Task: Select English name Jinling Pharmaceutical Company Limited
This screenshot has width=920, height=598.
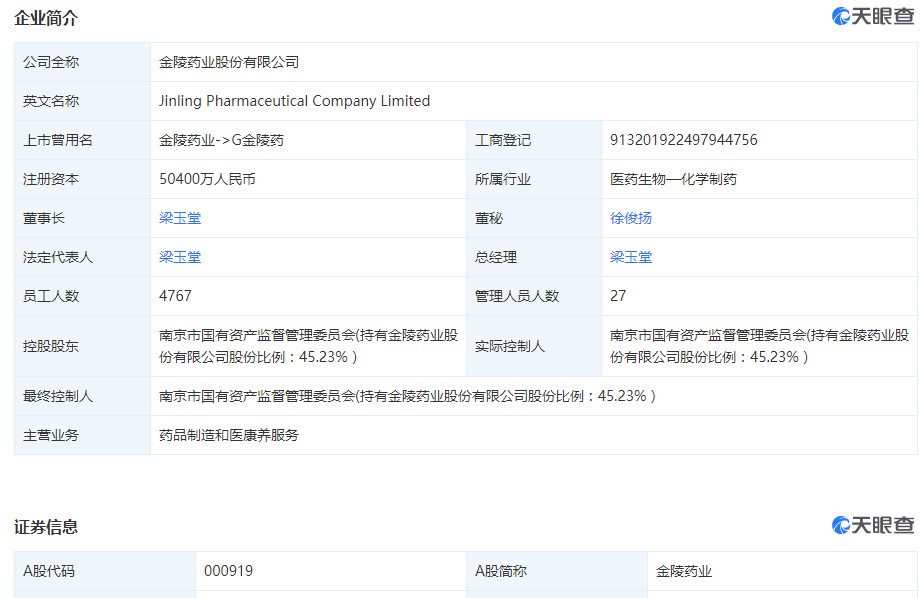Action: (295, 101)
